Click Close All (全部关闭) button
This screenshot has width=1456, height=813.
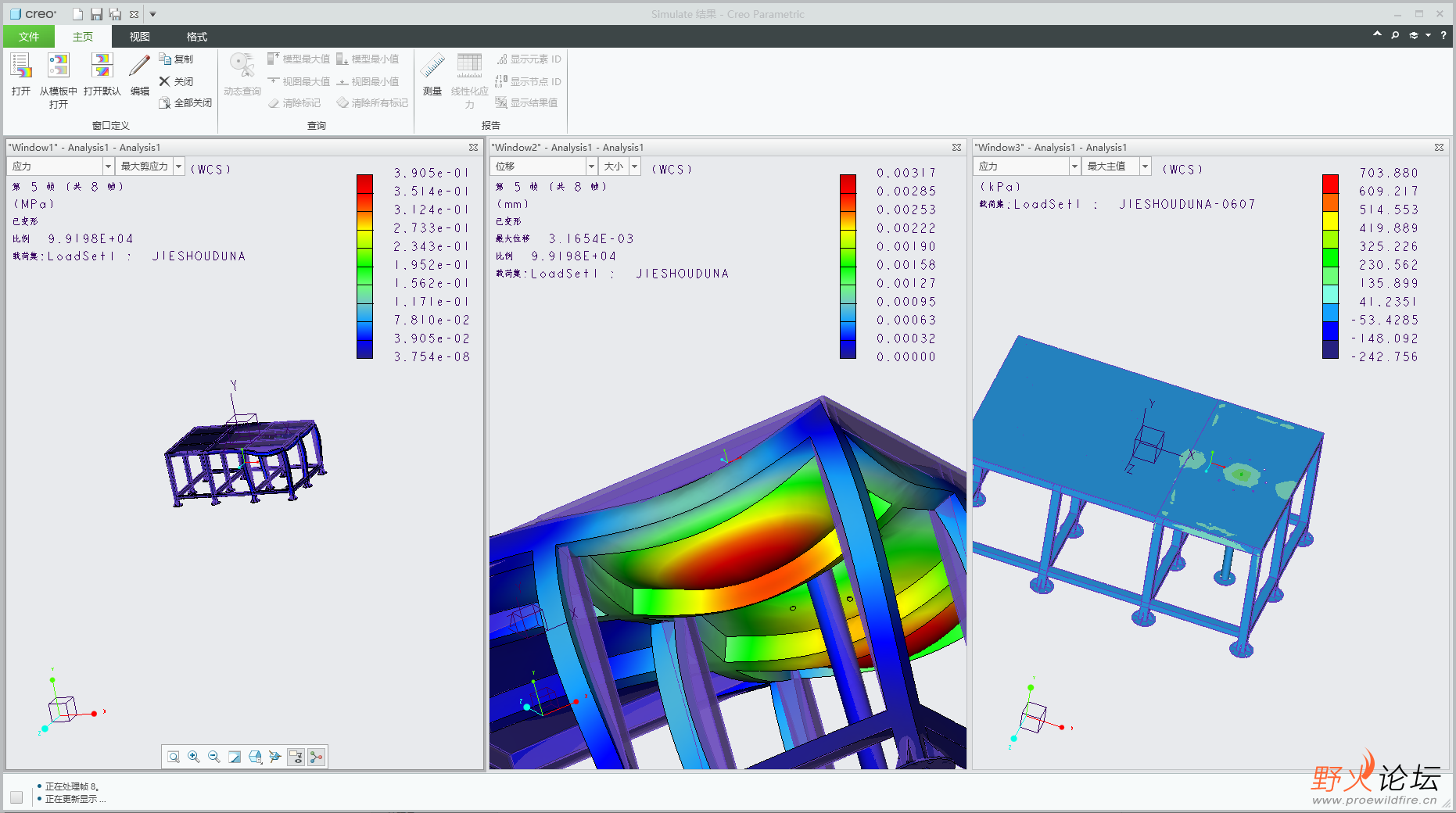pyautogui.click(x=185, y=103)
